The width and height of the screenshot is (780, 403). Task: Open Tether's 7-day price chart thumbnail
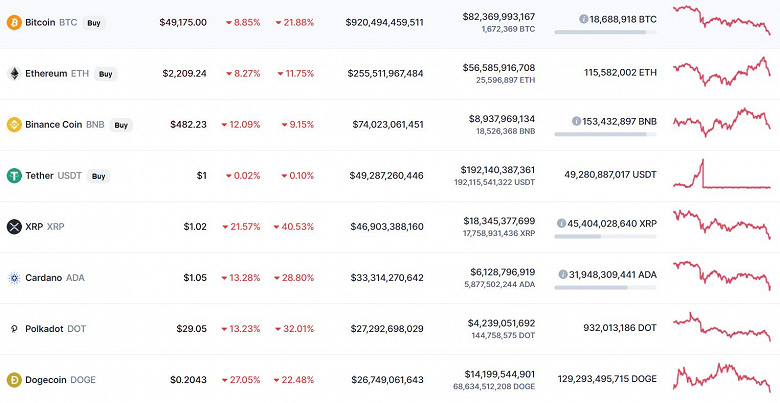pyautogui.click(x=721, y=176)
